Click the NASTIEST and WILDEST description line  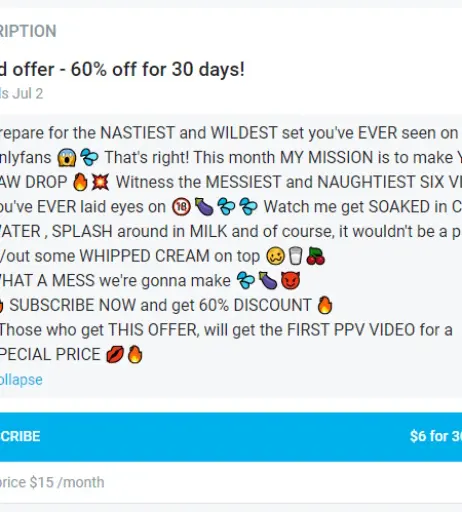click(x=229, y=133)
